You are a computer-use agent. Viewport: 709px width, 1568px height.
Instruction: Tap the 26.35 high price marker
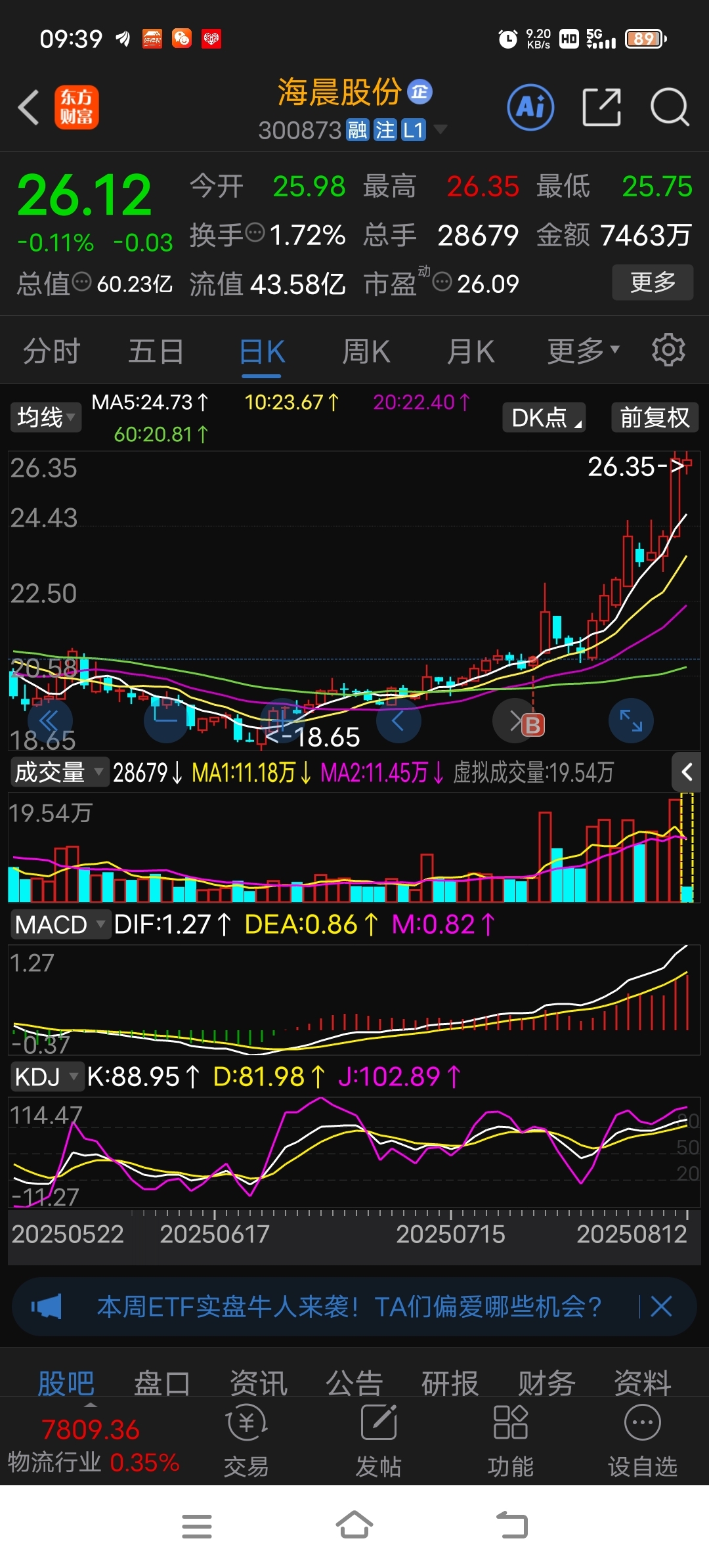click(637, 467)
